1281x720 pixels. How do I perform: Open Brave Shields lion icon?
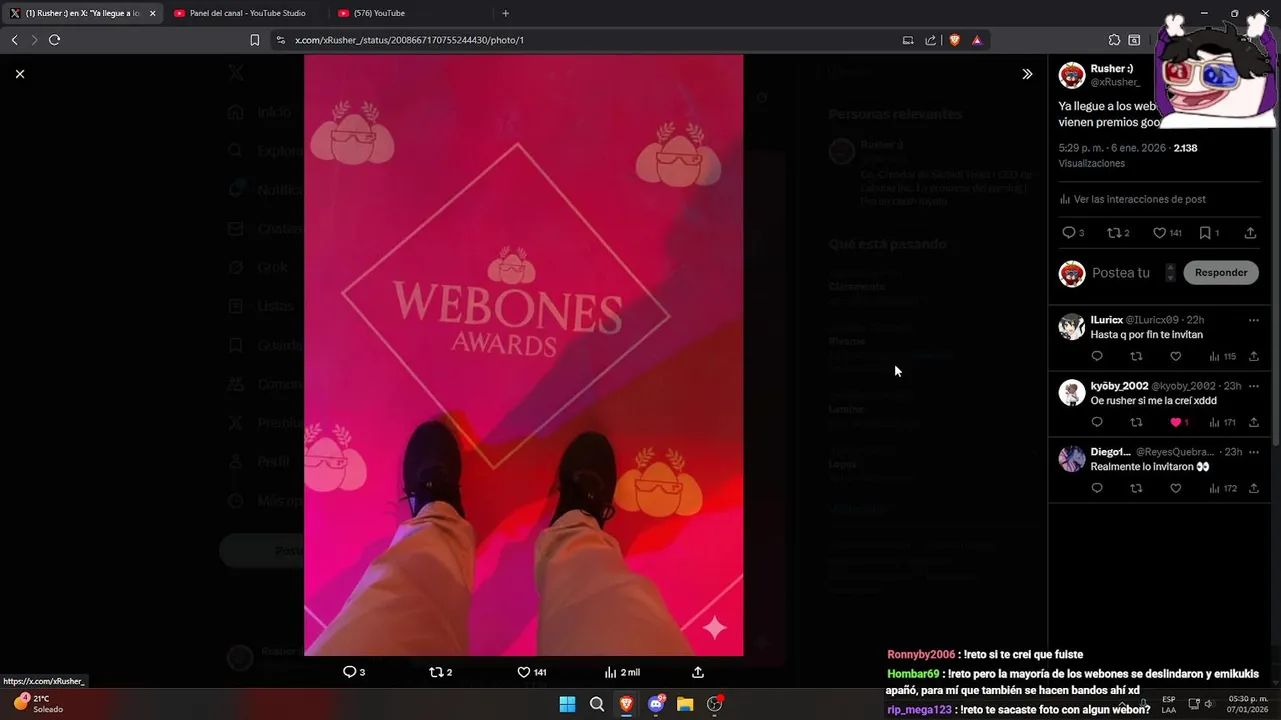click(x=954, y=40)
